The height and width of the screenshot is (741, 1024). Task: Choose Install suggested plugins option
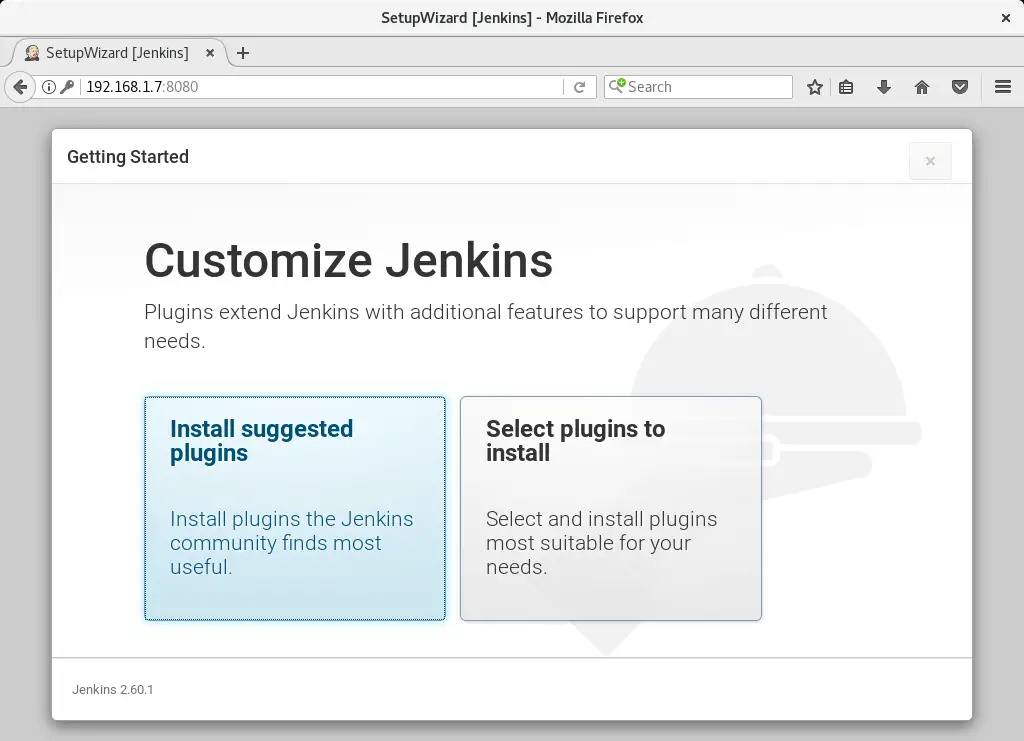(x=295, y=508)
